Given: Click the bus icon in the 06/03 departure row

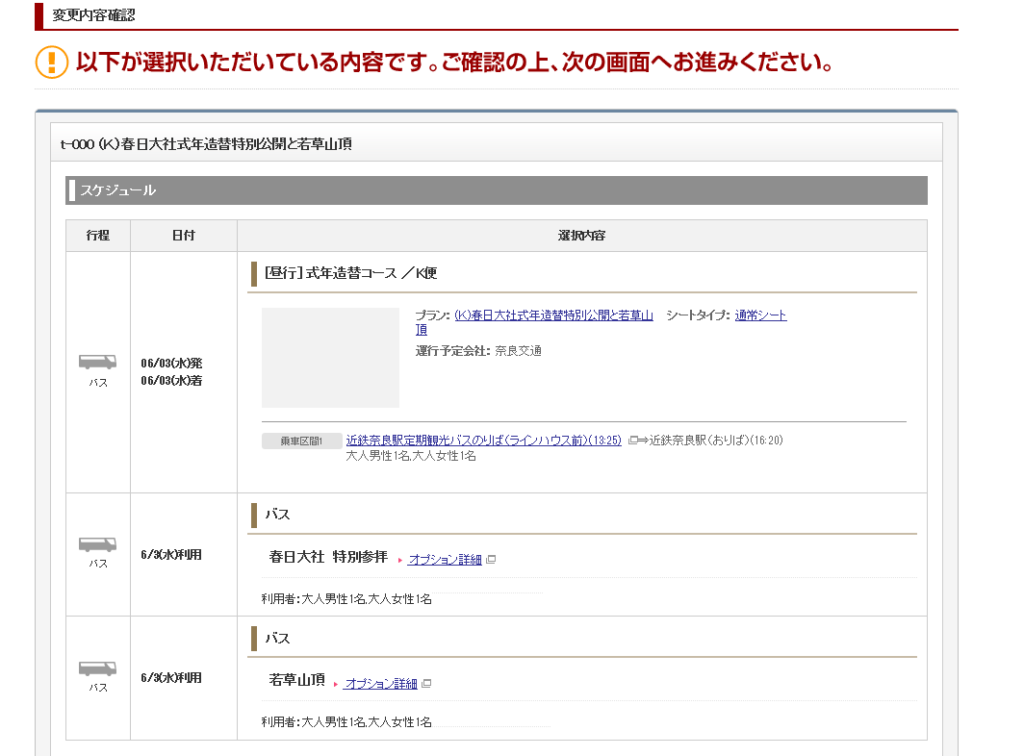Looking at the screenshot, I should pos(97,362).
